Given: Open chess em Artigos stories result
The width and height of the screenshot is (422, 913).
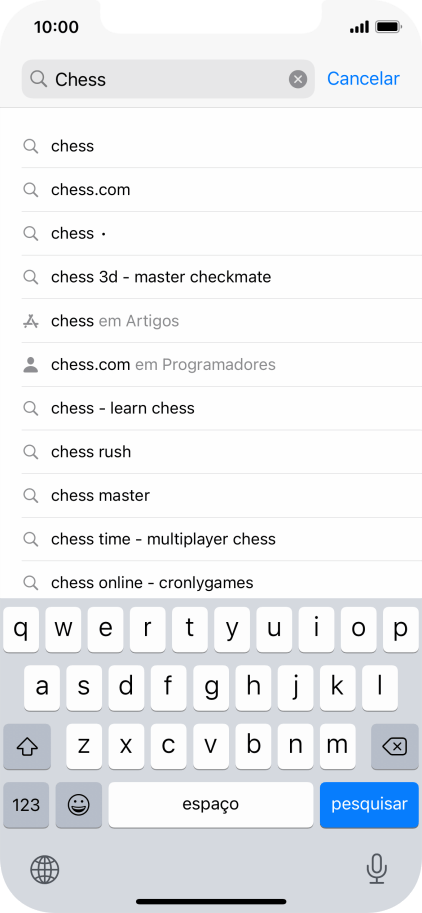Looking at the screenshot, I should (222, 321).
